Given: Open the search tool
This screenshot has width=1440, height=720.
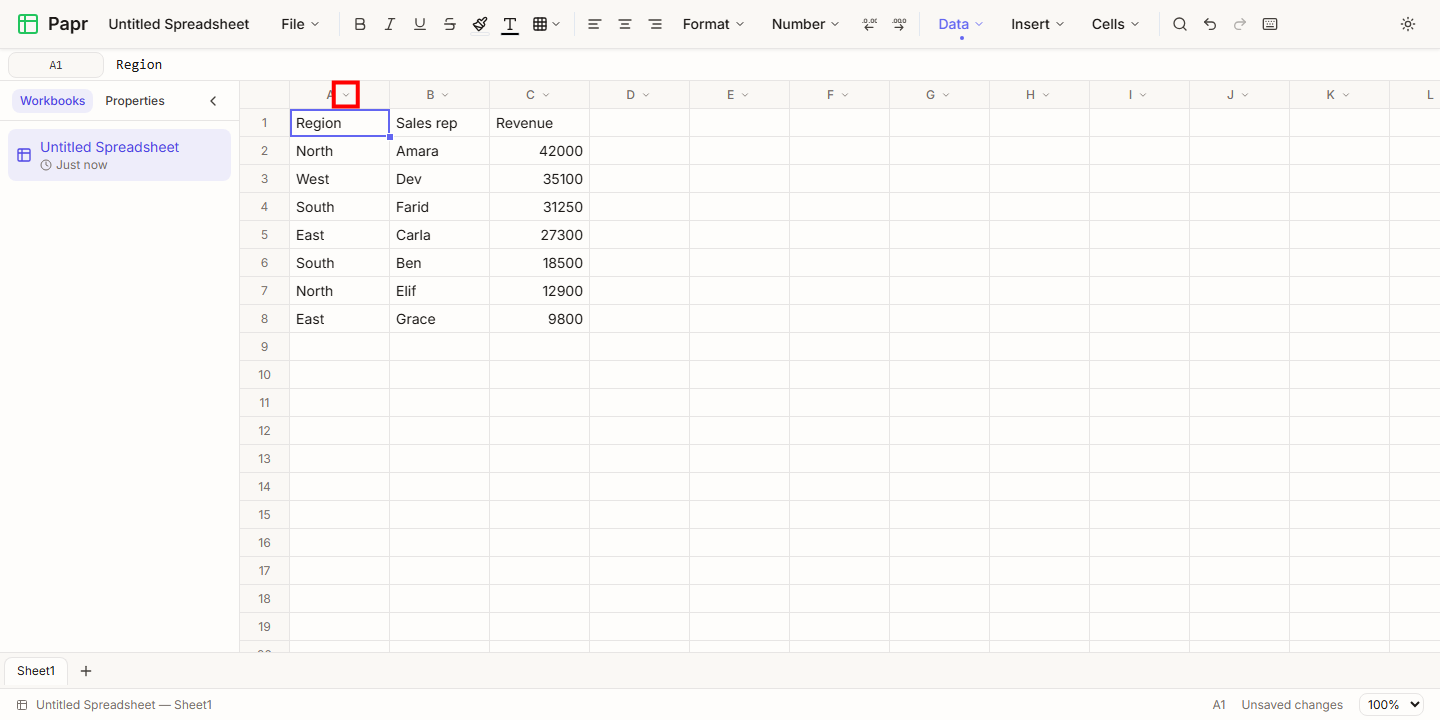Looking at the screenshot, I should tap(1180, 24).
